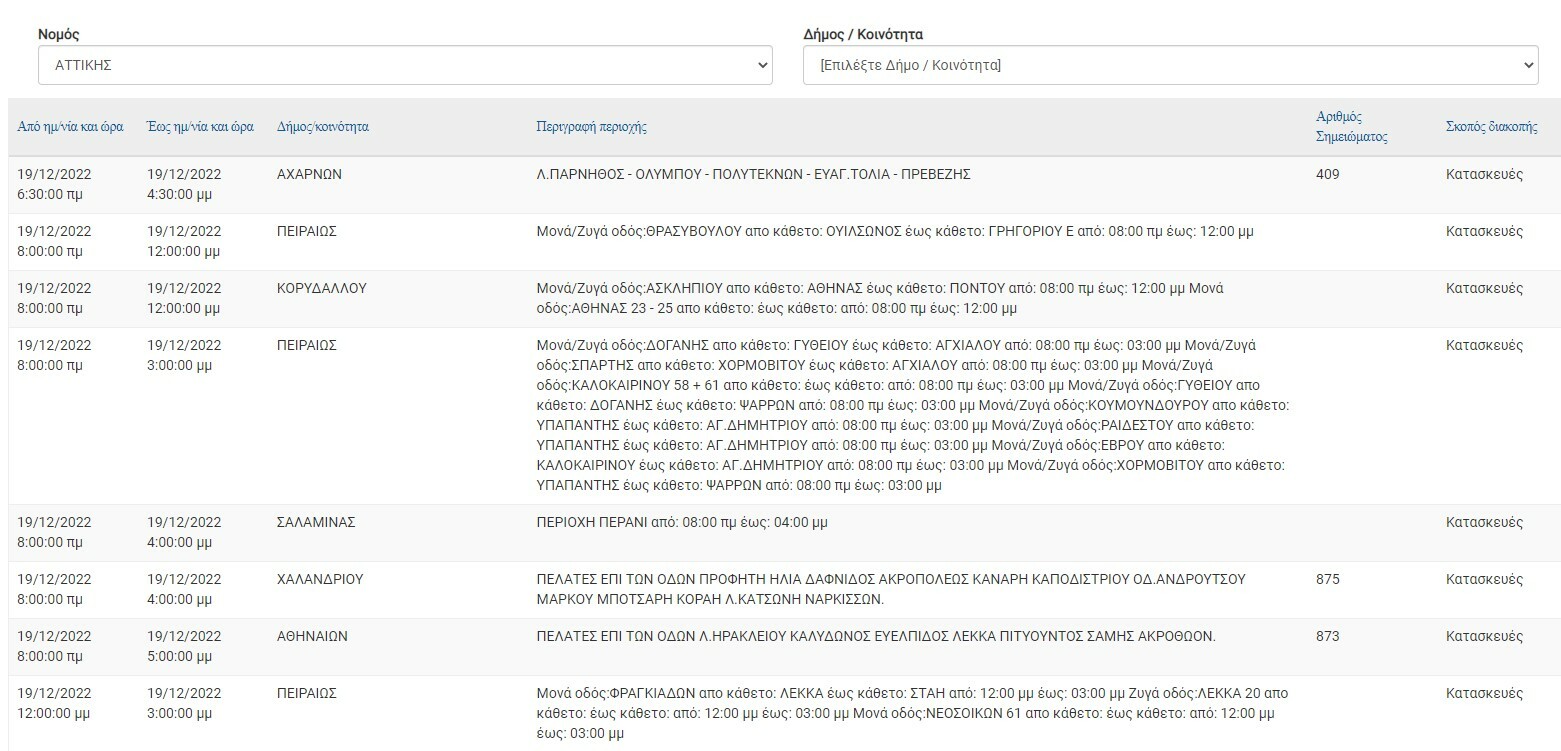The width and height of the screenshot is (1561, 751).
Task: Expand the Δήμος / Κοινότητα selection dropdown
Action: (x=1170, y=65)
